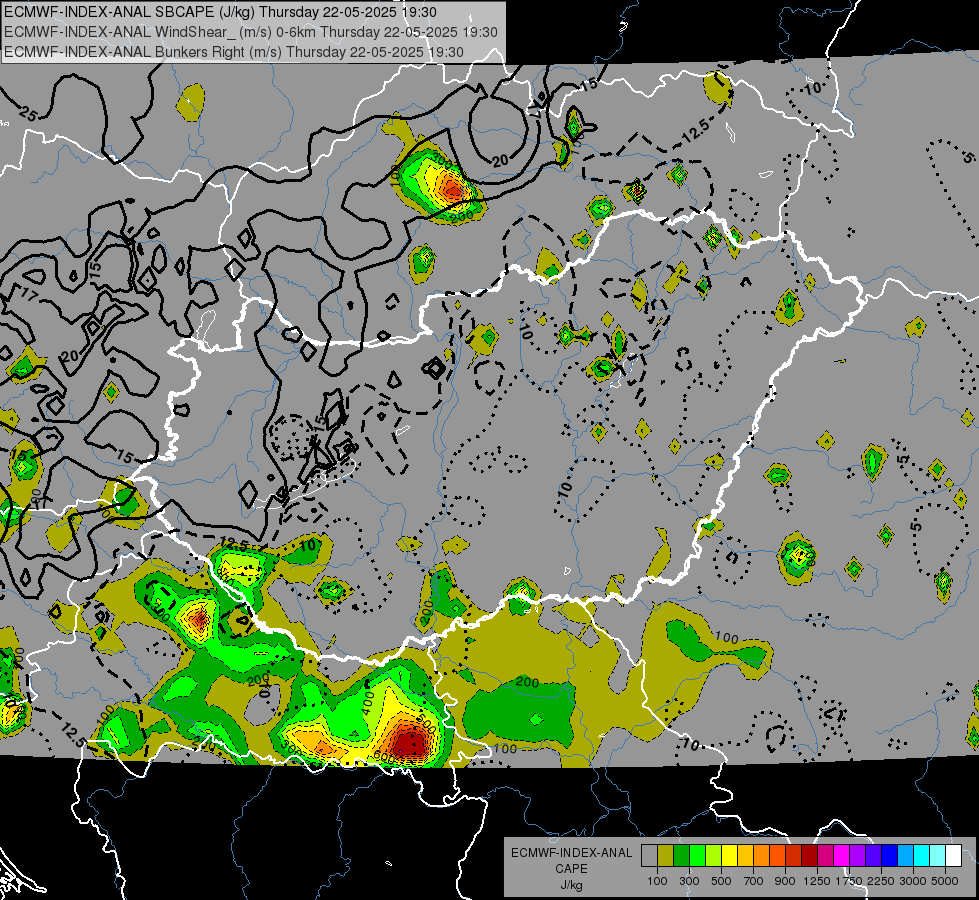This screenshot has width=979, height=900.
Task: Click the legend word 'CAPE'
Action: pyautogui.click(x=571, y=869)
